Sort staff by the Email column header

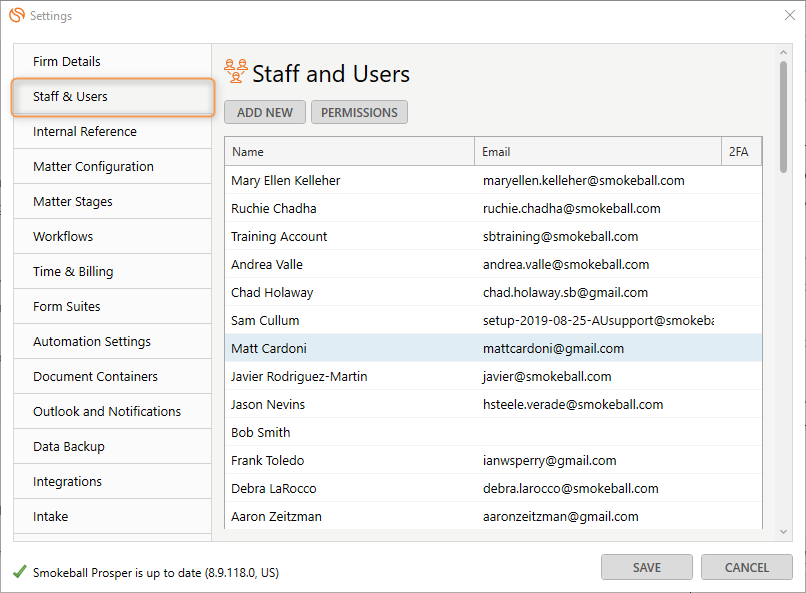coord(598,152)
